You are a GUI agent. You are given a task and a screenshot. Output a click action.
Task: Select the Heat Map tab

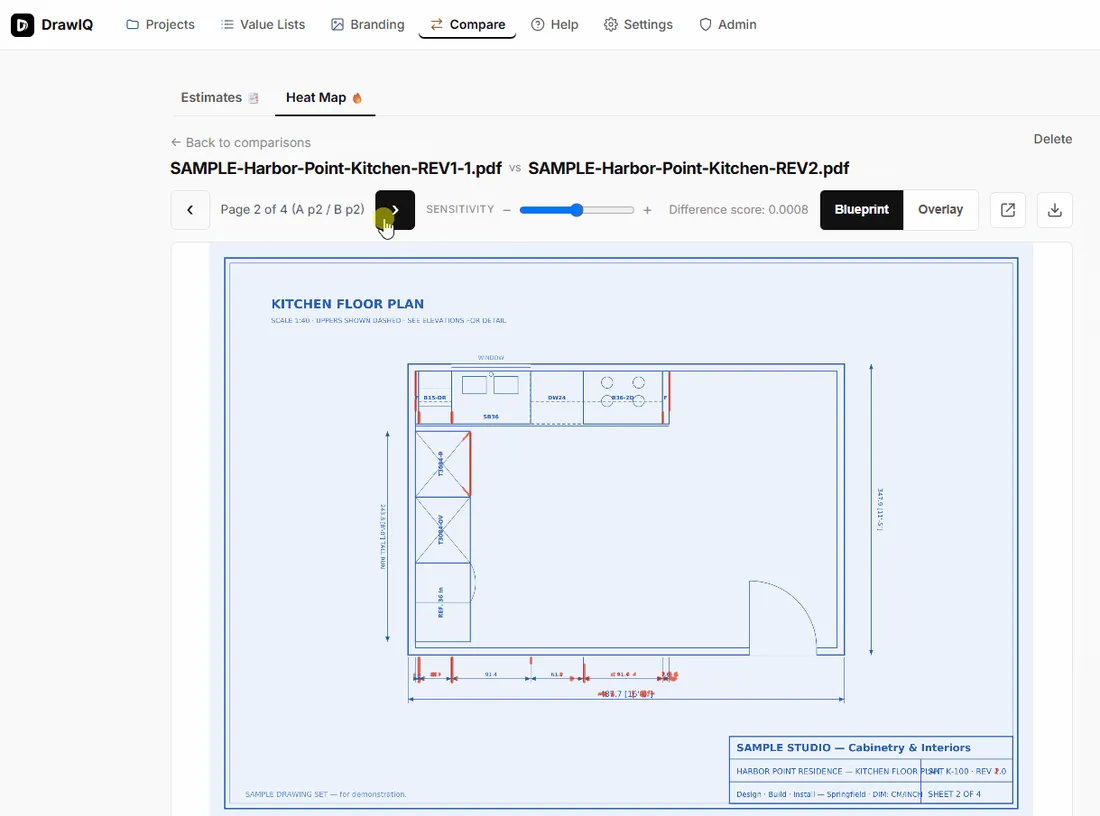click(324, 98)
